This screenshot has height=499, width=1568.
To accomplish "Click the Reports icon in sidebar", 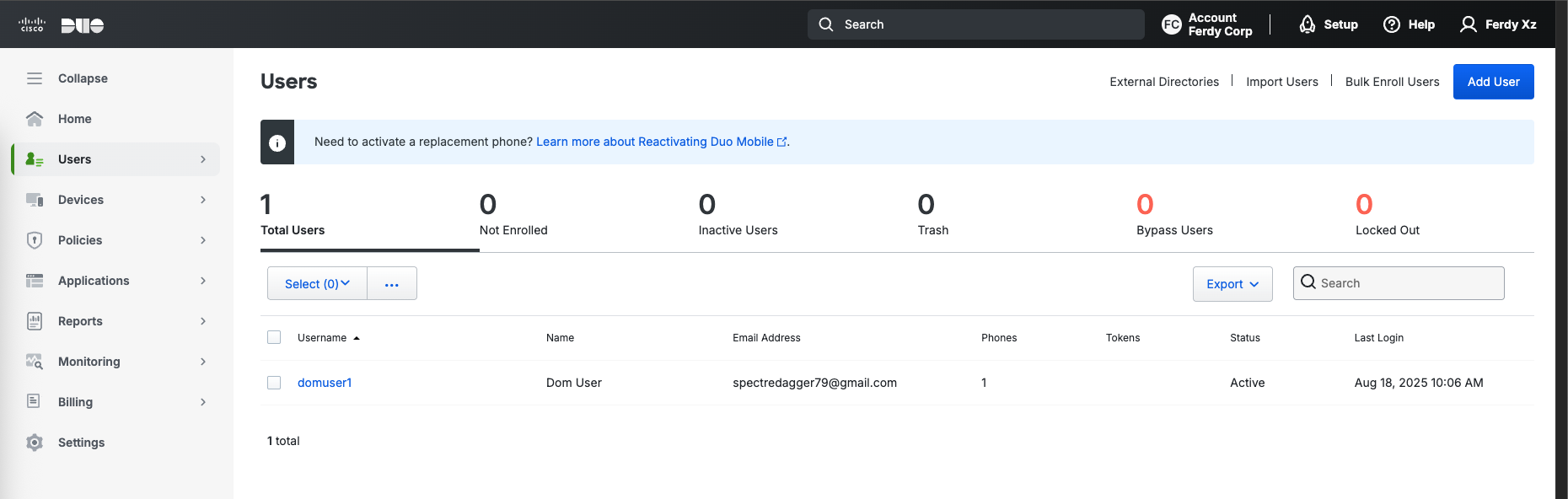I will (35, 321).
